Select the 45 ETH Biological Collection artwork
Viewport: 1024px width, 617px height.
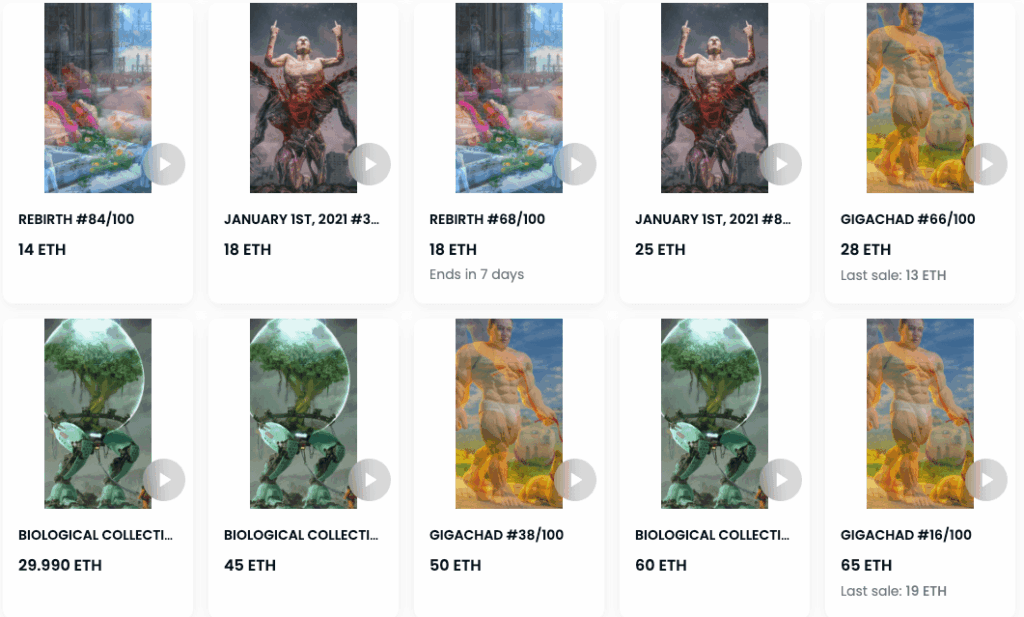304,413
